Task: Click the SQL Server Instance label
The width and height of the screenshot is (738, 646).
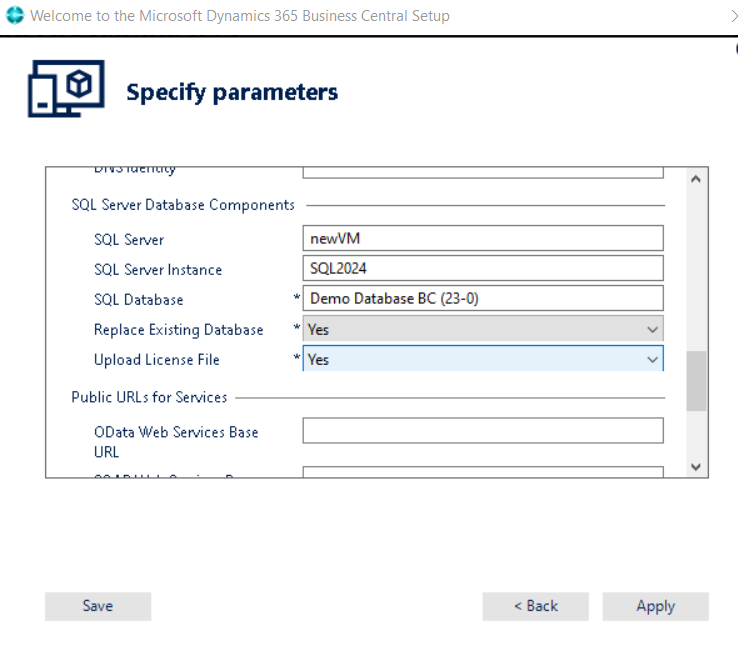Action: [158, 270]
